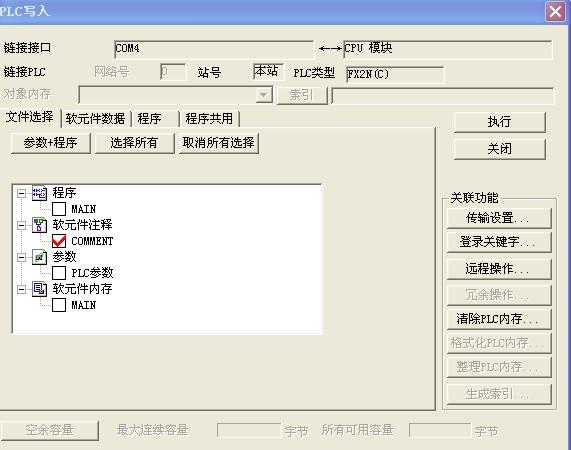The width and height of the screenshot is (571, 450).
Task: Click the 取消所有选择 button
Action: coord(218,143)
